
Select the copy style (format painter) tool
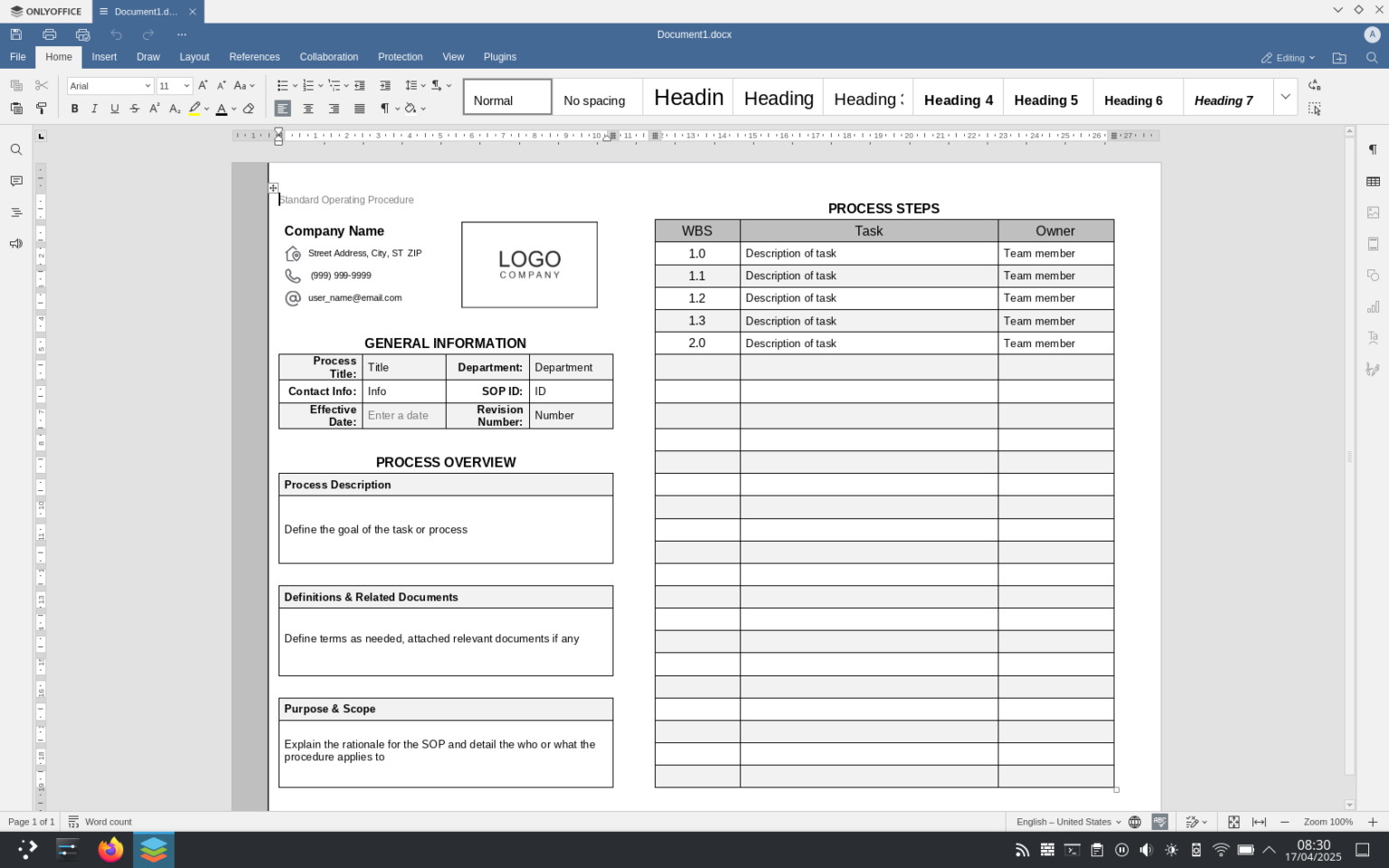tap(42, 108)
